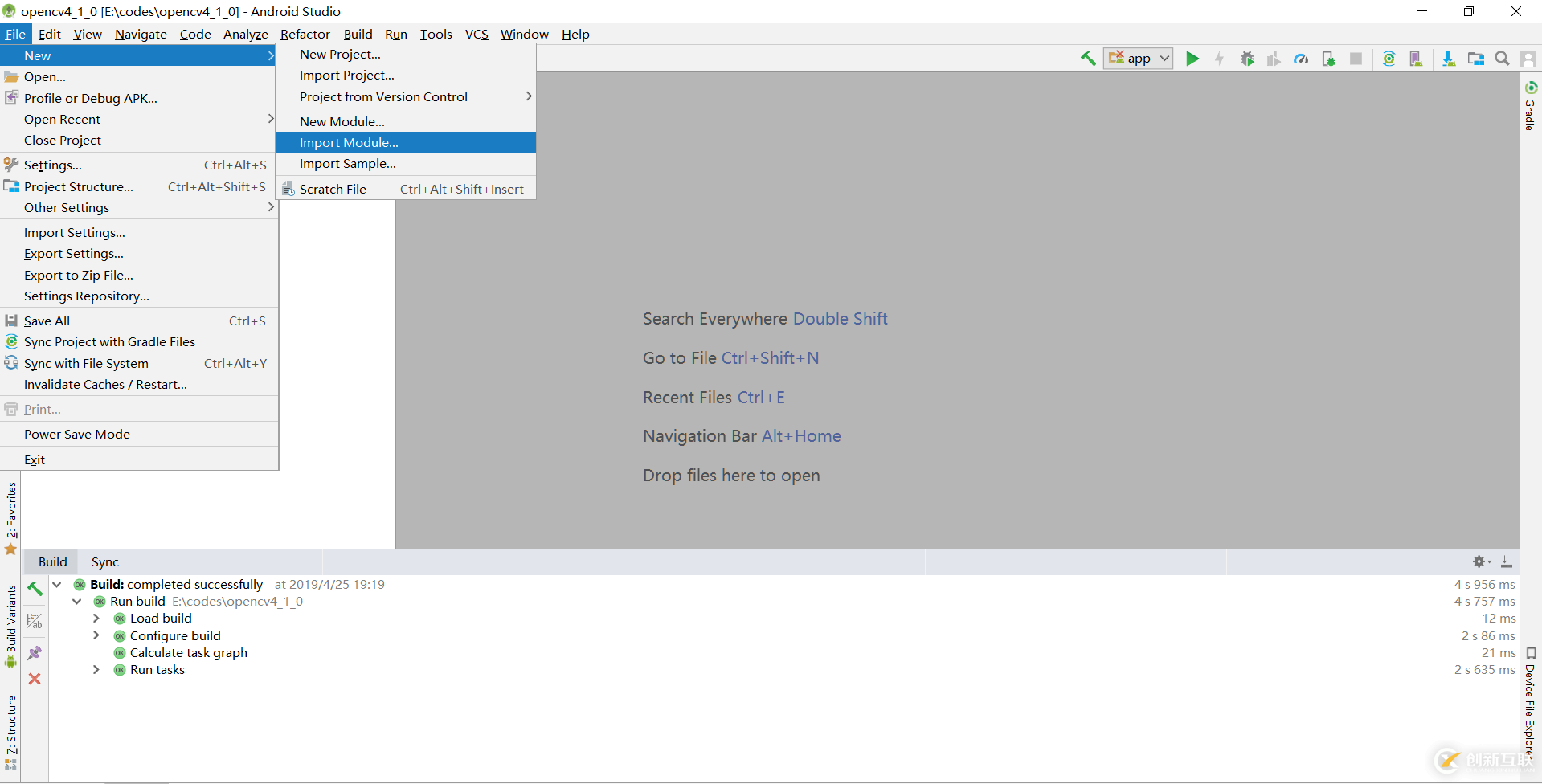1542x784 pixels.
Task: Choose Settings Repository menu entry
Action: [139, 296]
